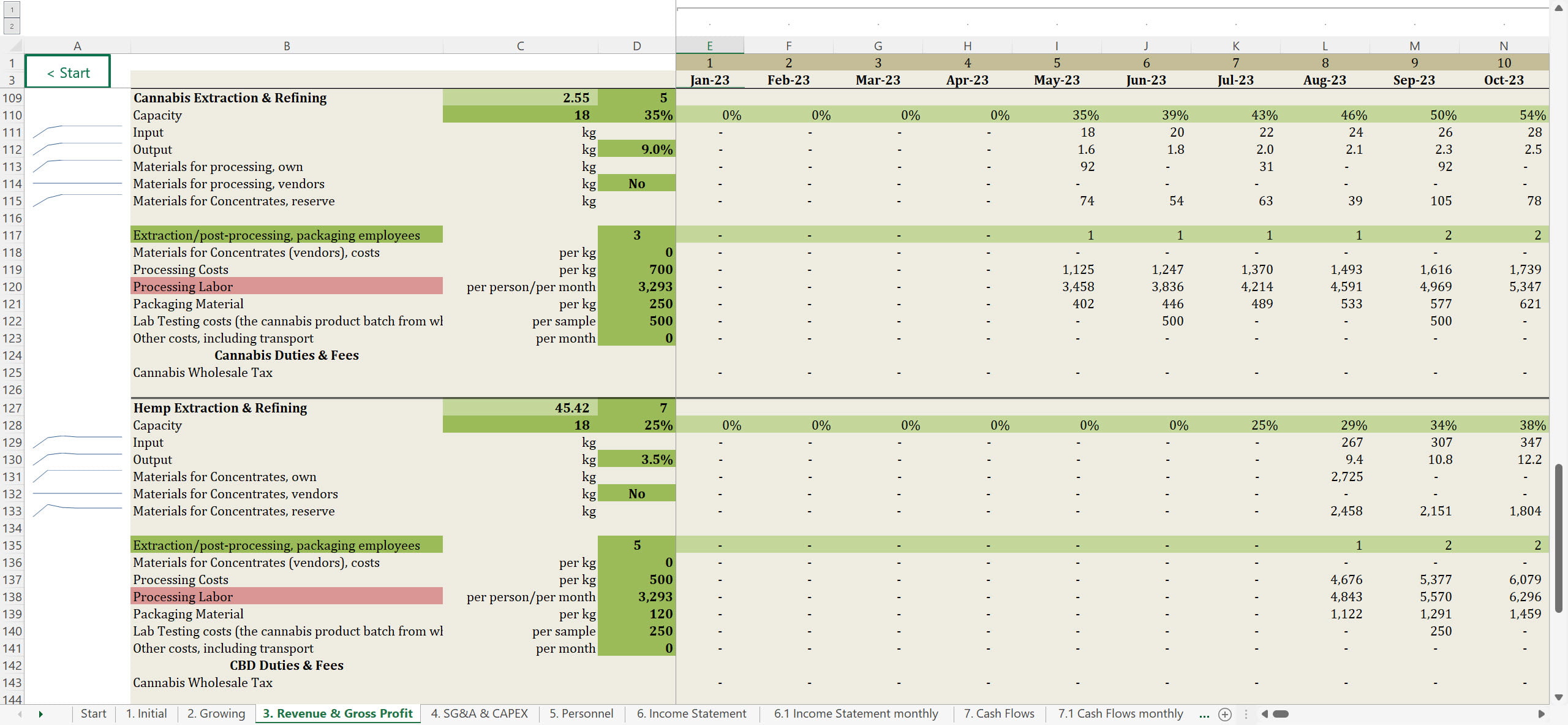Click the horizontal scroll left arrow
This screenshot has height=725, width=1568.
pyautogui.click(x=1265, y=714)
